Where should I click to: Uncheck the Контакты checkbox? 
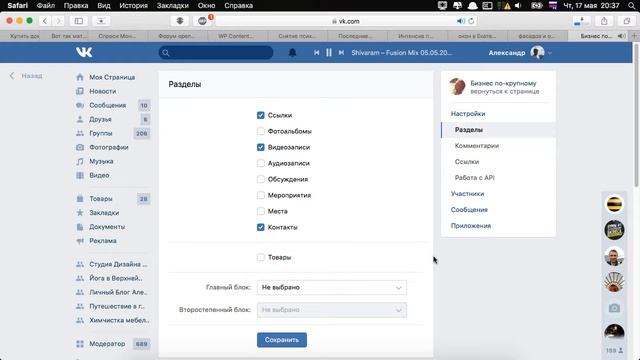point(261,227)
